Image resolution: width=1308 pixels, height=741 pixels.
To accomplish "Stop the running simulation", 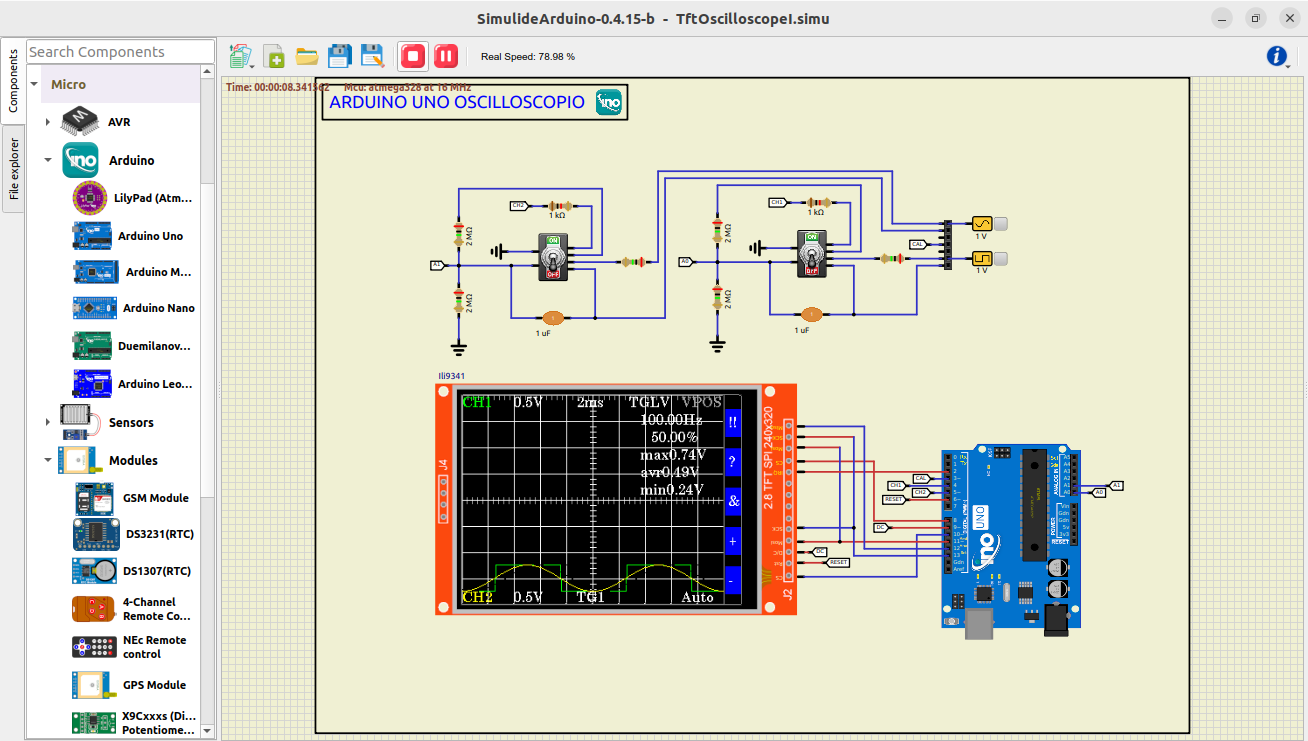I will pos(413,56).
